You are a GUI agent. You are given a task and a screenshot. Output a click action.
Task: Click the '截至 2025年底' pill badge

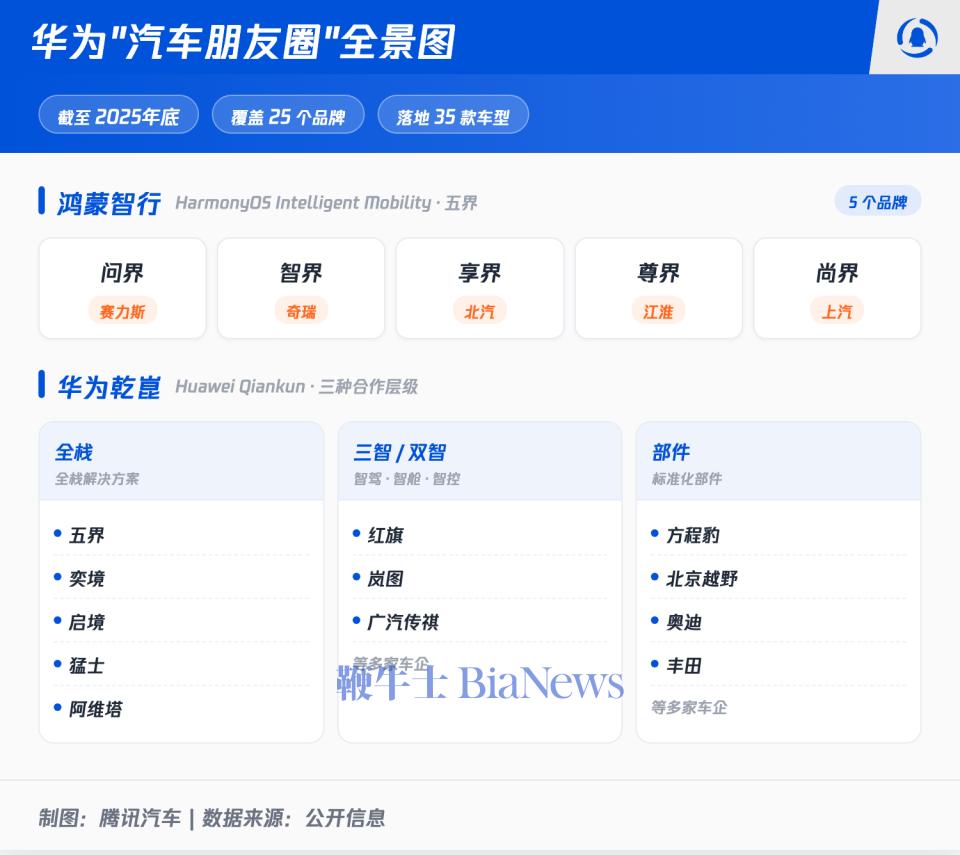[x=118, y=115]
